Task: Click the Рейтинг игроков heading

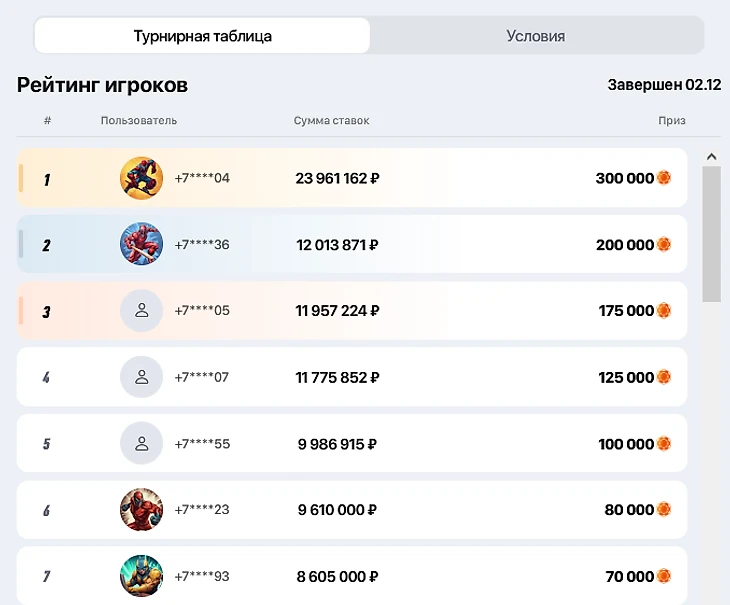Action: tap(102, 85)
